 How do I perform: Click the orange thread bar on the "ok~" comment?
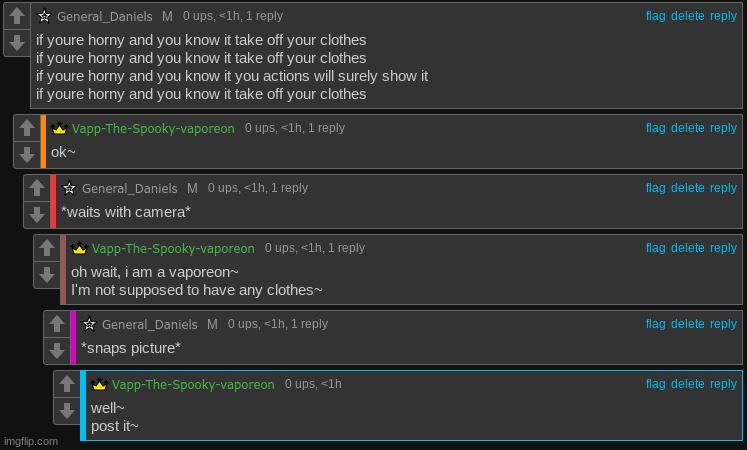click(x=43, y=141)
